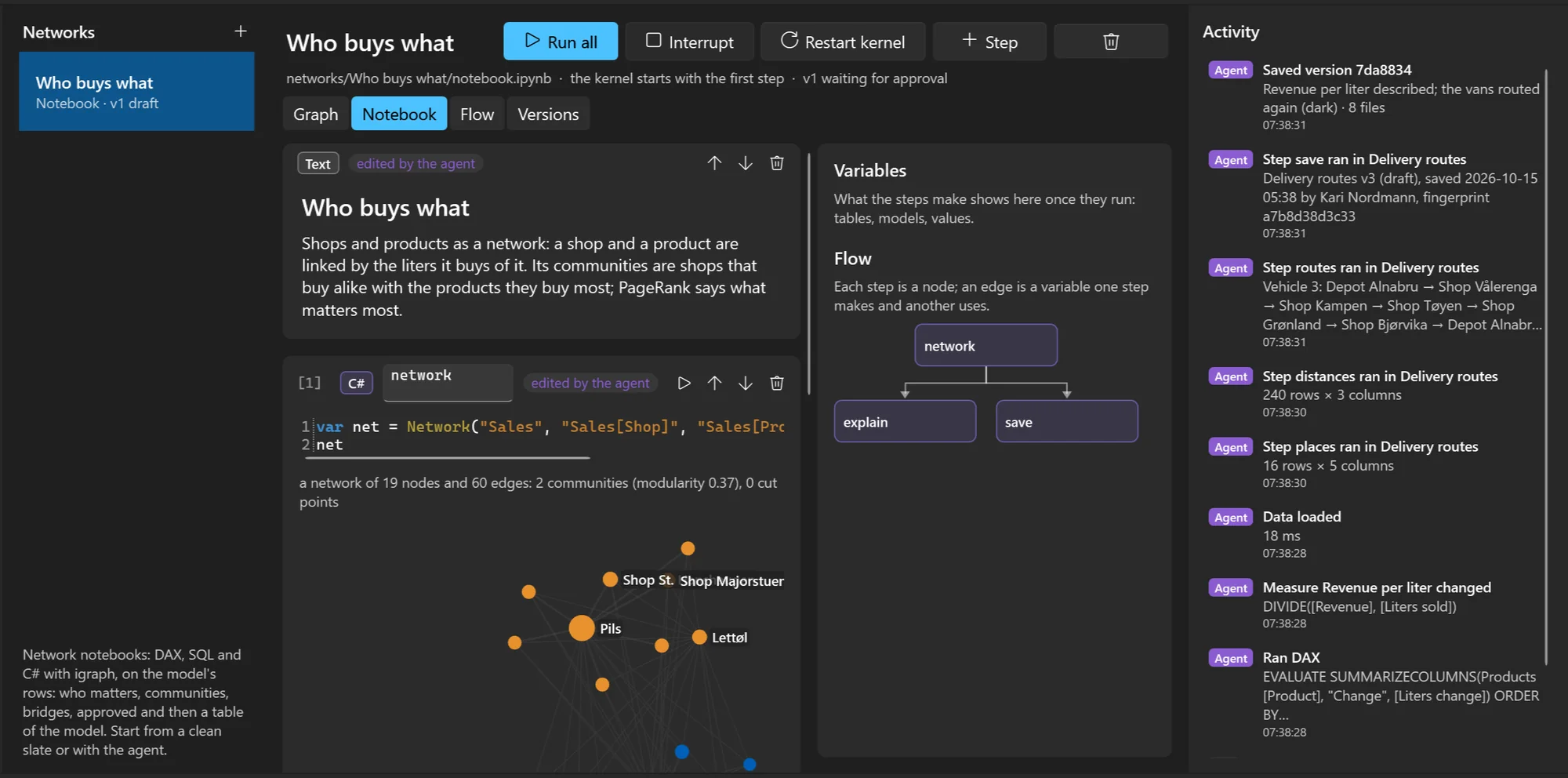The height and width of the screenshot is (778, 1568).
Task: Open the Versions tab
Action: (548, 115)
